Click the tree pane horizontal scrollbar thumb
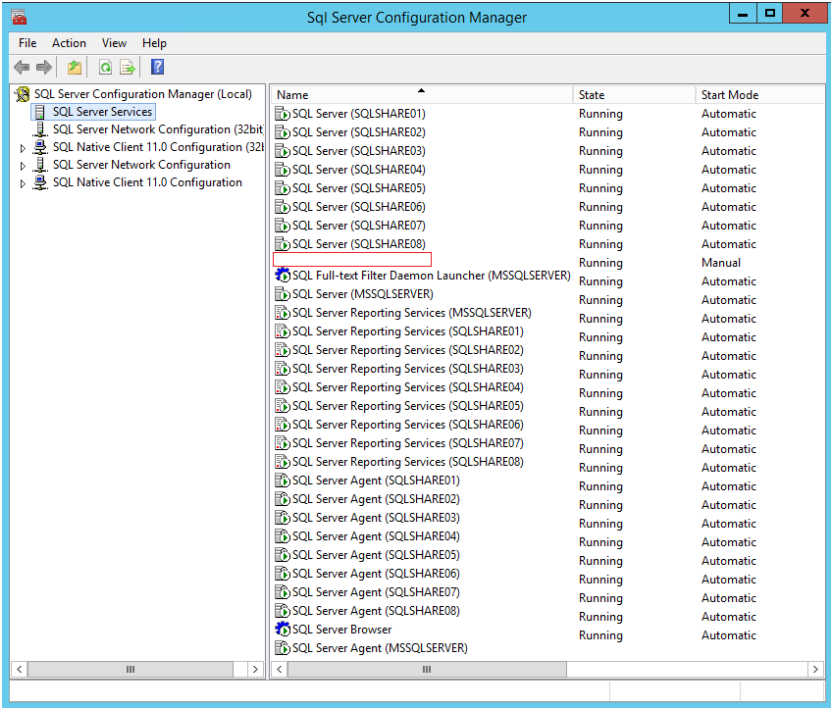833x710 pixels. [130, 669]
